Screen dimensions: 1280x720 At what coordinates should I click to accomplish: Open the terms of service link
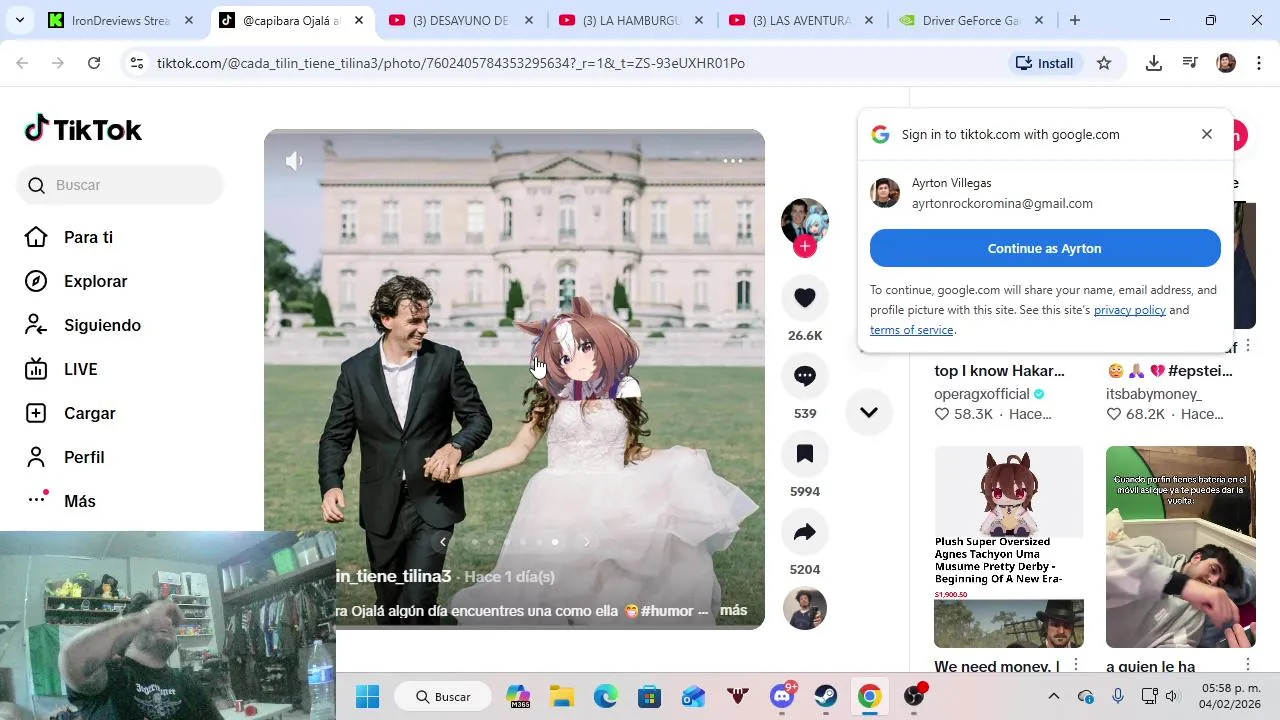pos(911,330)
